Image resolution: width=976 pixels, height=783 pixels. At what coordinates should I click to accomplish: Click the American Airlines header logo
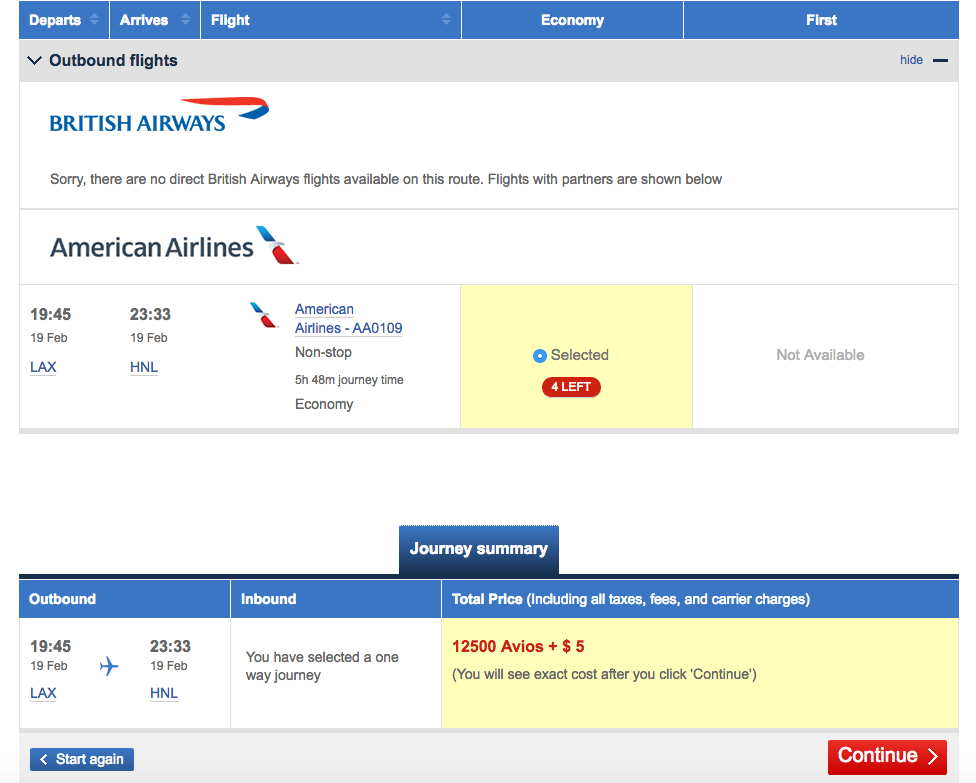pyautogui.click(x=174, y=246)
